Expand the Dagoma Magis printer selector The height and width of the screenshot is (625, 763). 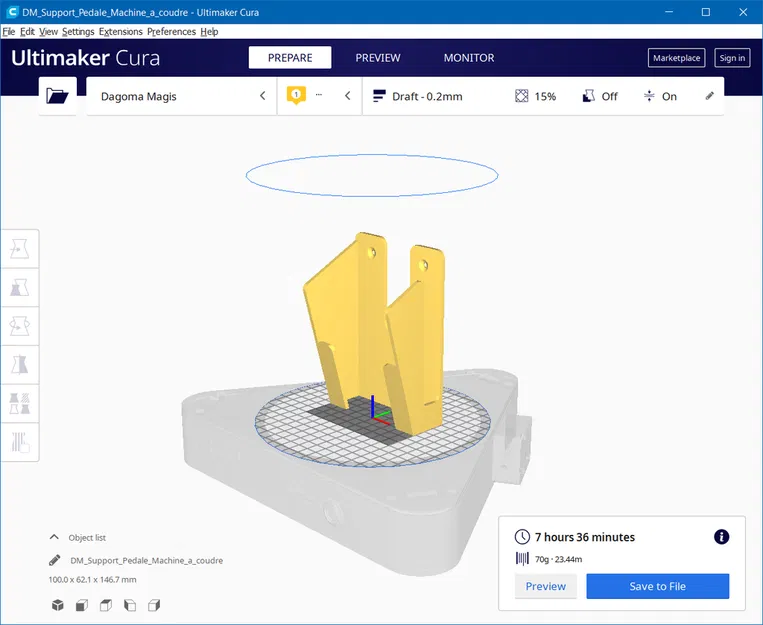coord(181,96)
